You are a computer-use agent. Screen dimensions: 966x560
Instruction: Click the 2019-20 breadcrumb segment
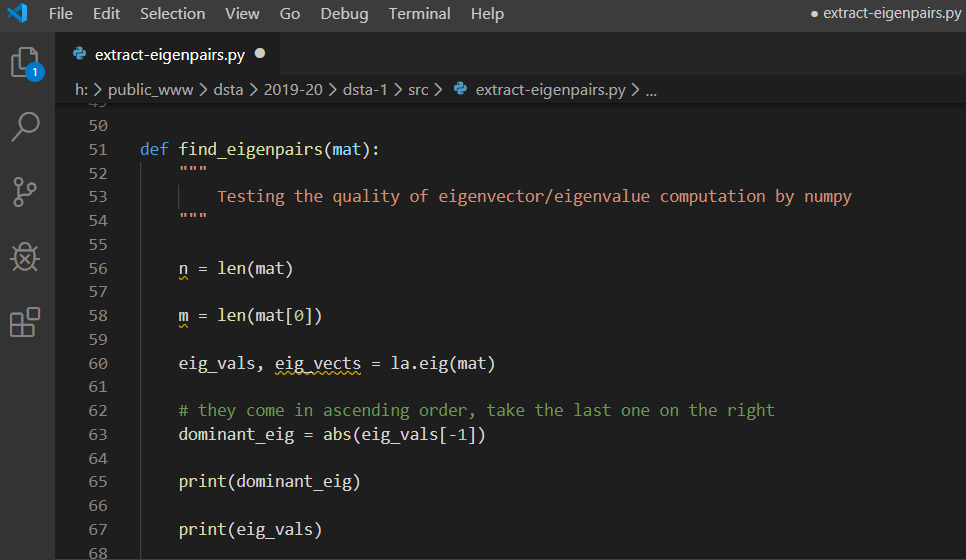click(x=293, y=90)
